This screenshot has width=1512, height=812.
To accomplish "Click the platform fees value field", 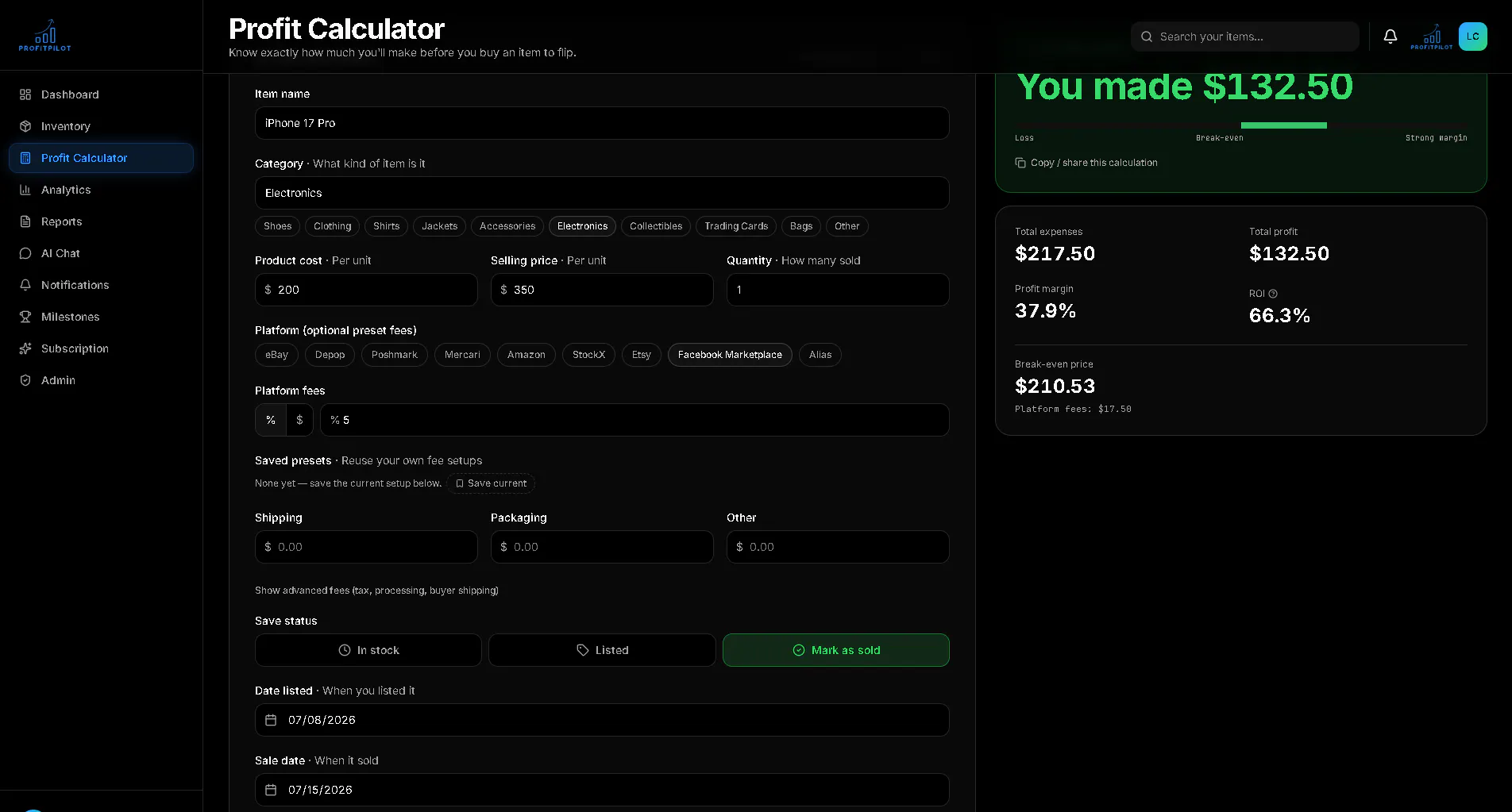I will pyautogui.click(x=634, y=420).
